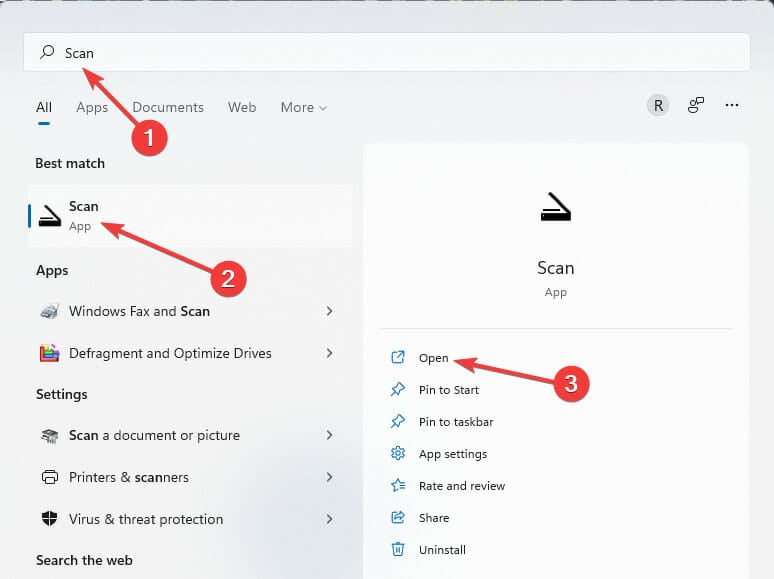The width and height of the screenshot is (774, 579).
Task: Expand the More dropdown
Action: (x=304, y=107)
